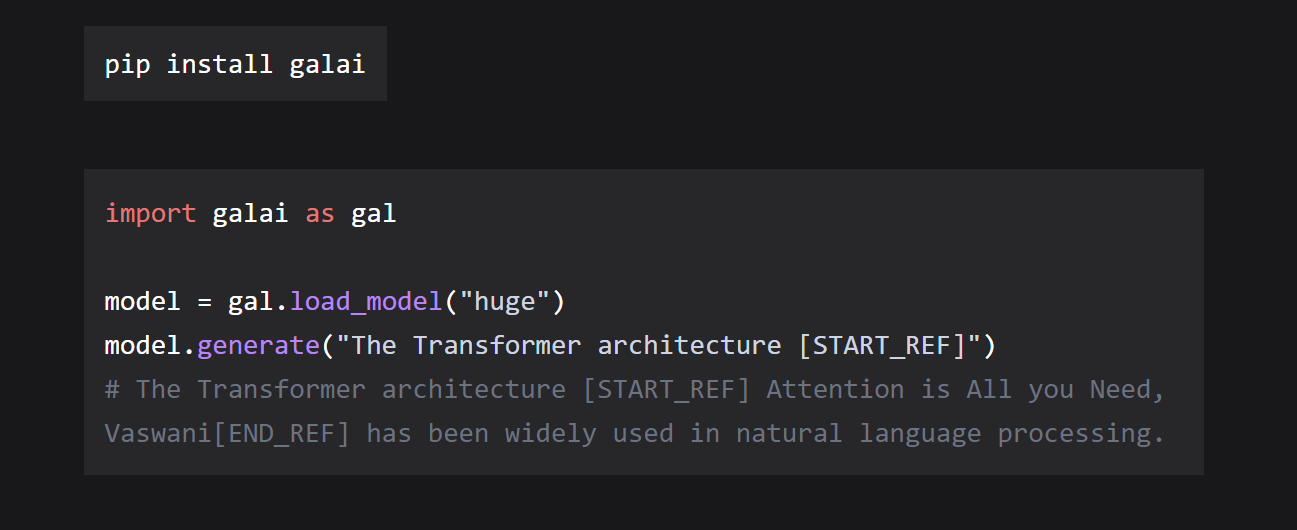The image size is (1297, 530).
Task: Click galai in the pip install command
Action: 327,65
